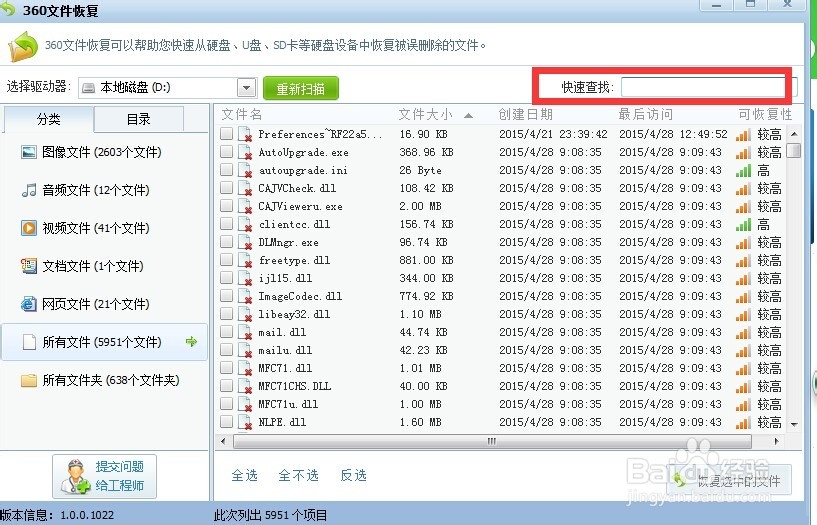817x525 pixels.
Task: Click the size value 774.92 KB
Action: click(426, 296)
